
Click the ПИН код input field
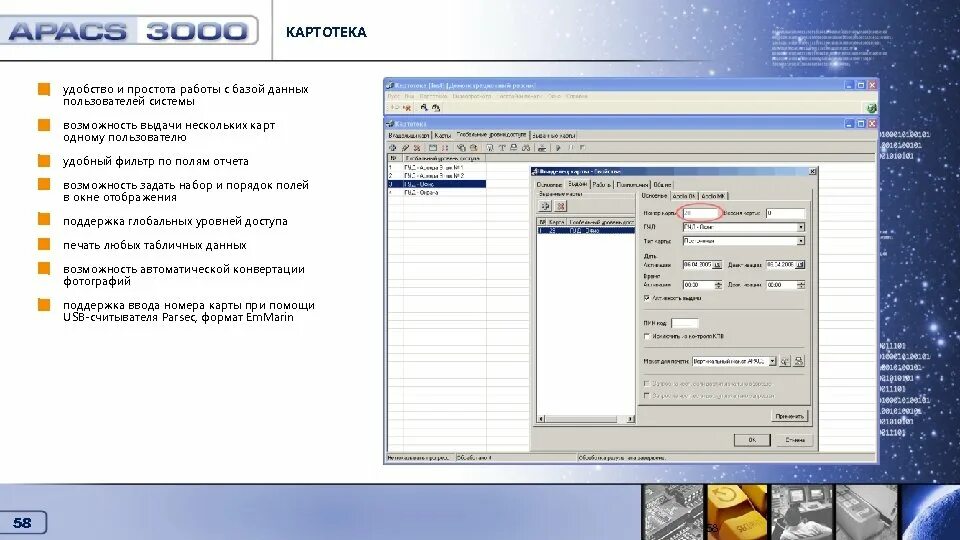coord(684,323)
